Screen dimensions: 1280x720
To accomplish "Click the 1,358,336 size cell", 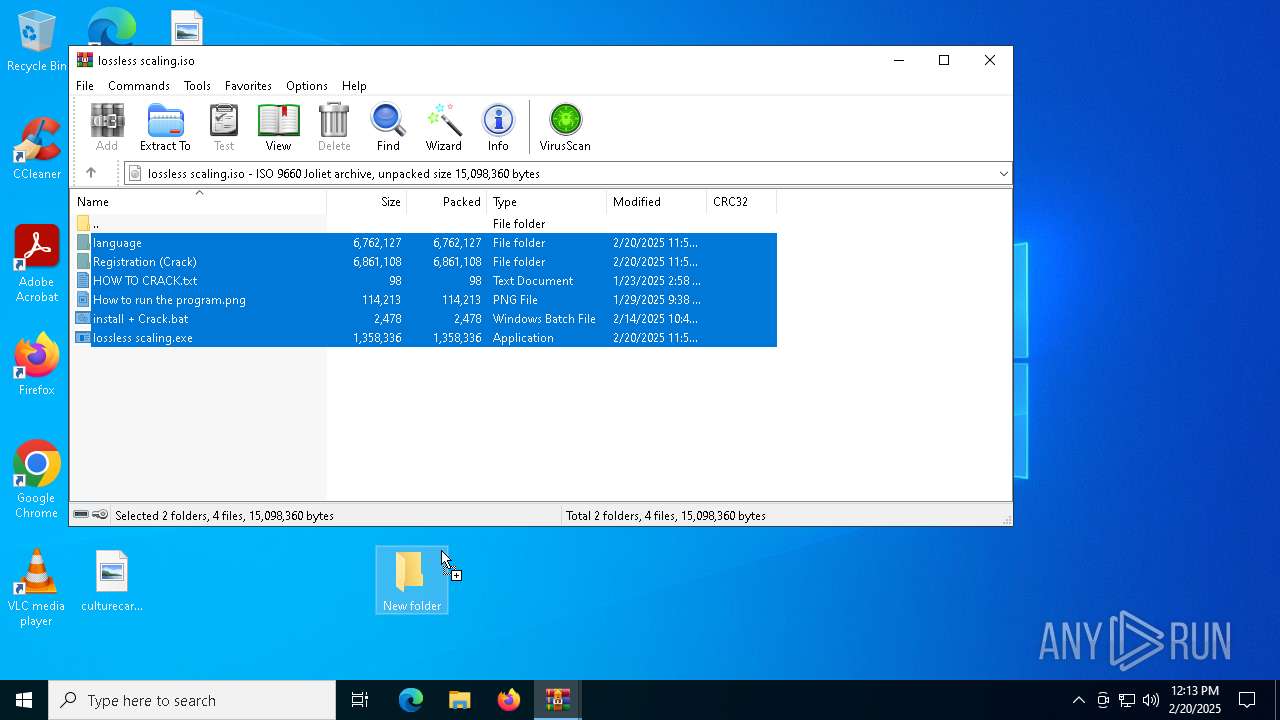I will tap(377, 338).
